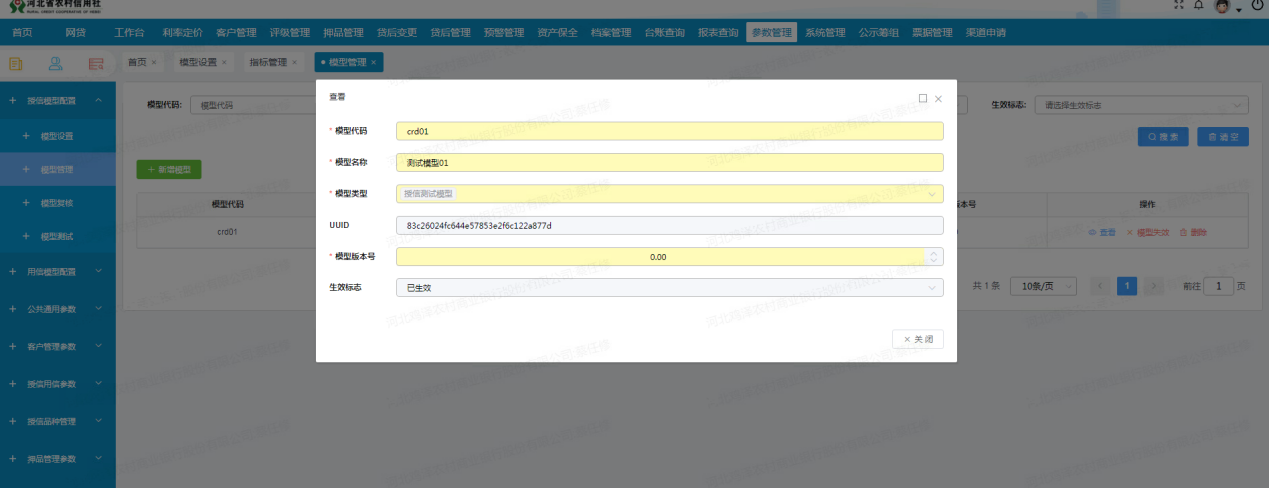Close the 模型设置 page tab
Viewport: 1269px width, 488px height.
pos(224,62)
